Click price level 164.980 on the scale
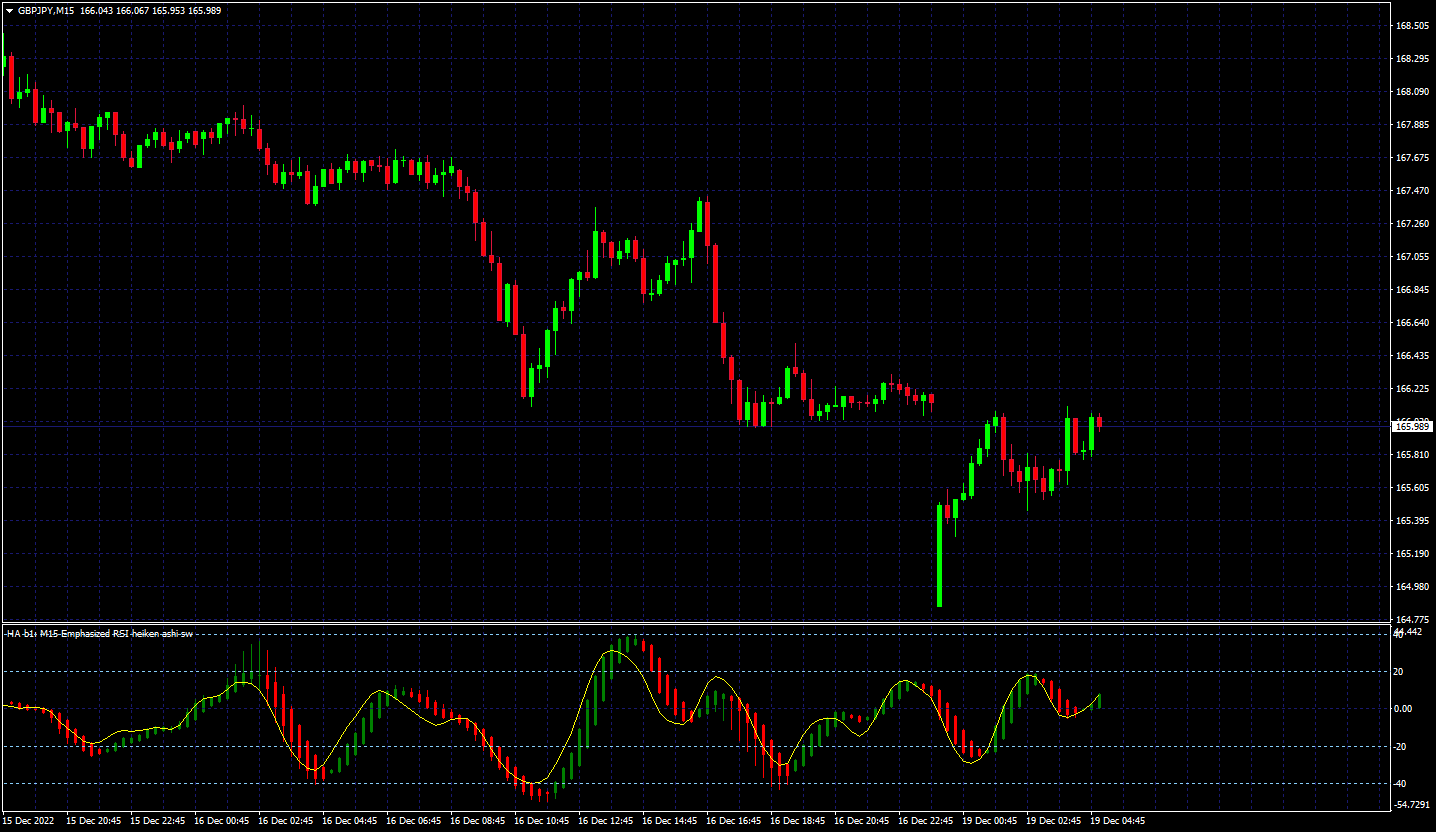1436x832 pixels. click(x=1413, y=587)
